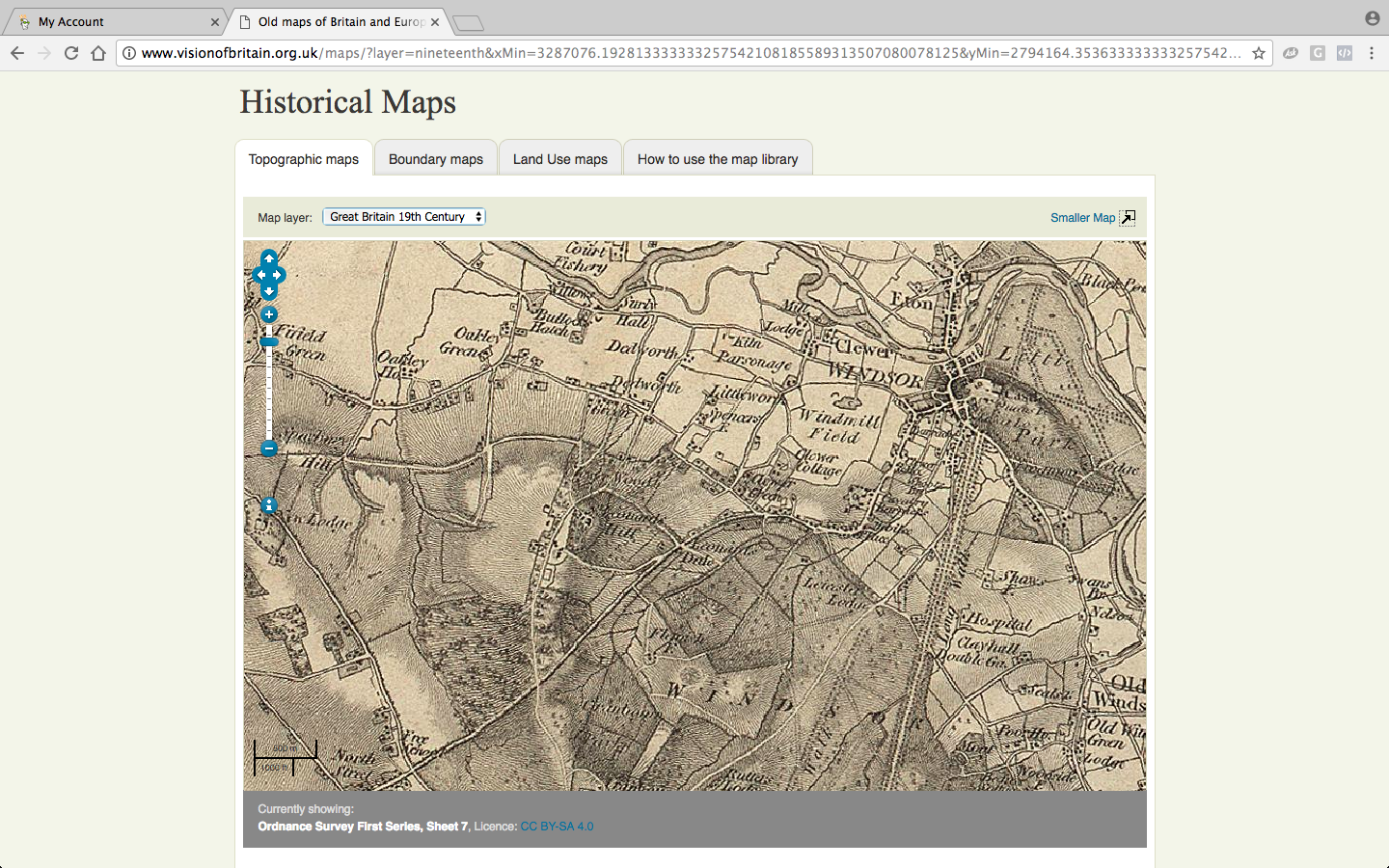The image size is (1389, 868).
Task: Zoom out with the minus button
Action: [269, 448]
